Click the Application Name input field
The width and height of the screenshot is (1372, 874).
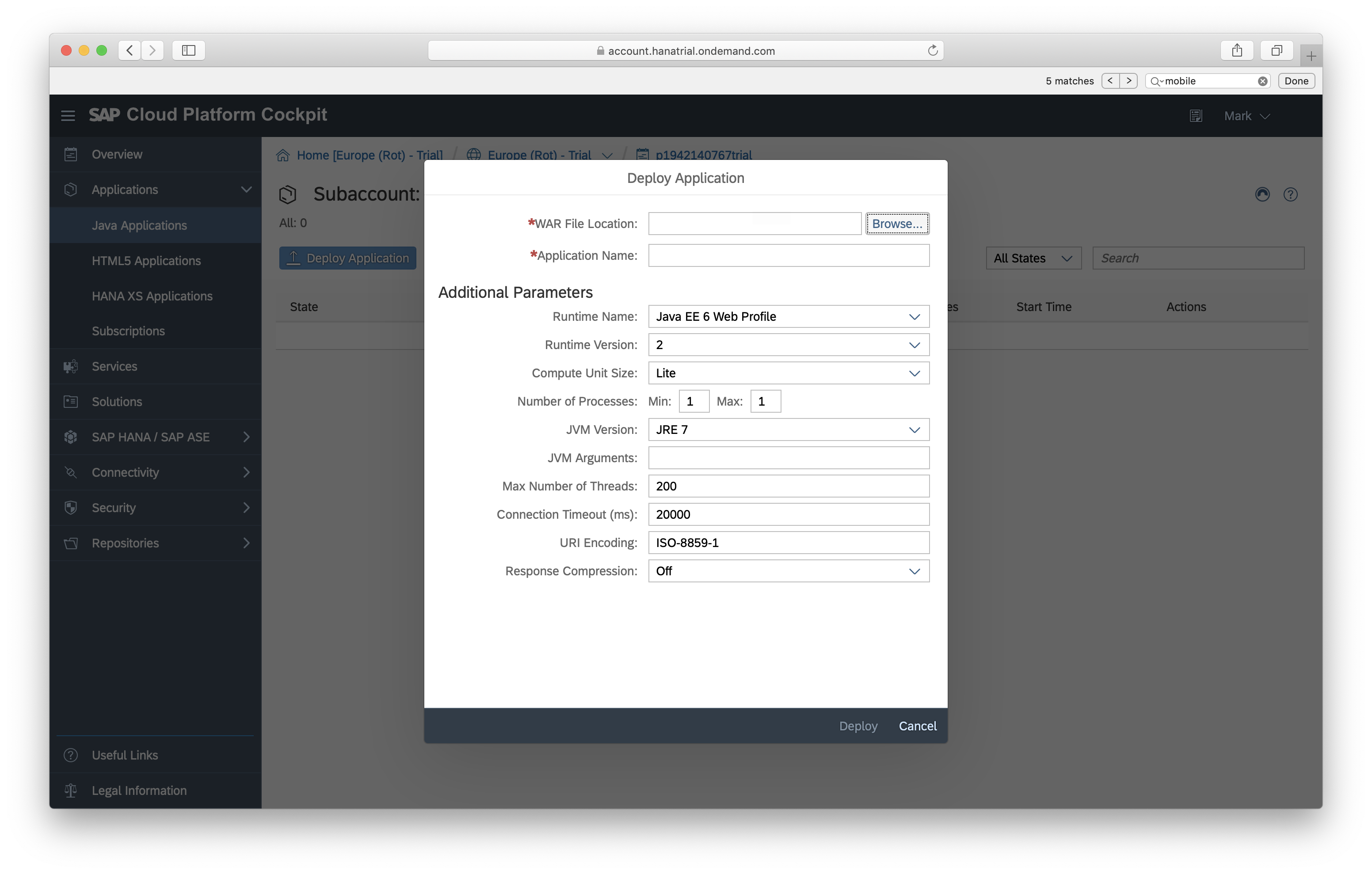[789, 256]
